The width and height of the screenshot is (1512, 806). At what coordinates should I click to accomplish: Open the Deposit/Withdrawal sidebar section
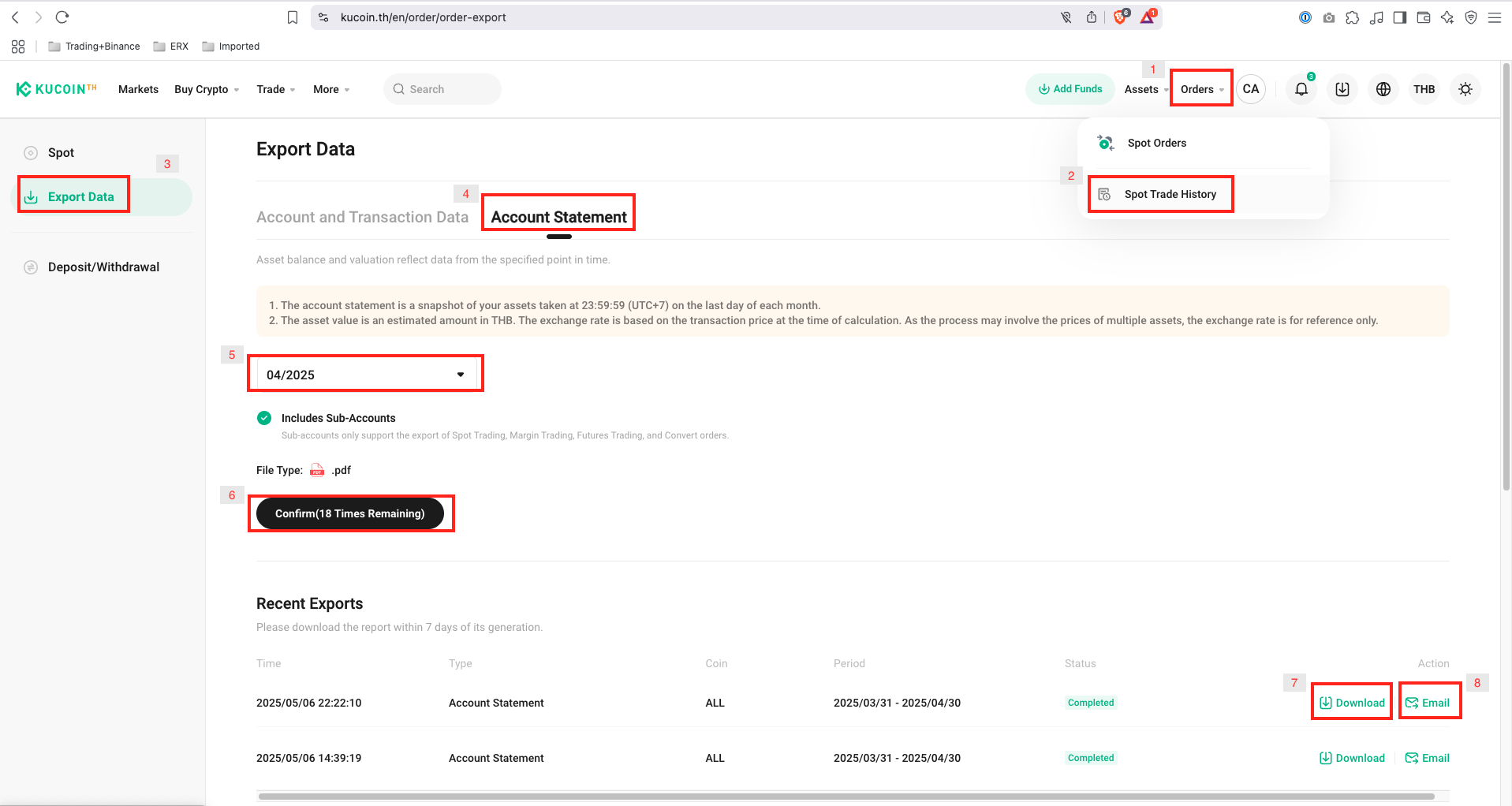103,267
